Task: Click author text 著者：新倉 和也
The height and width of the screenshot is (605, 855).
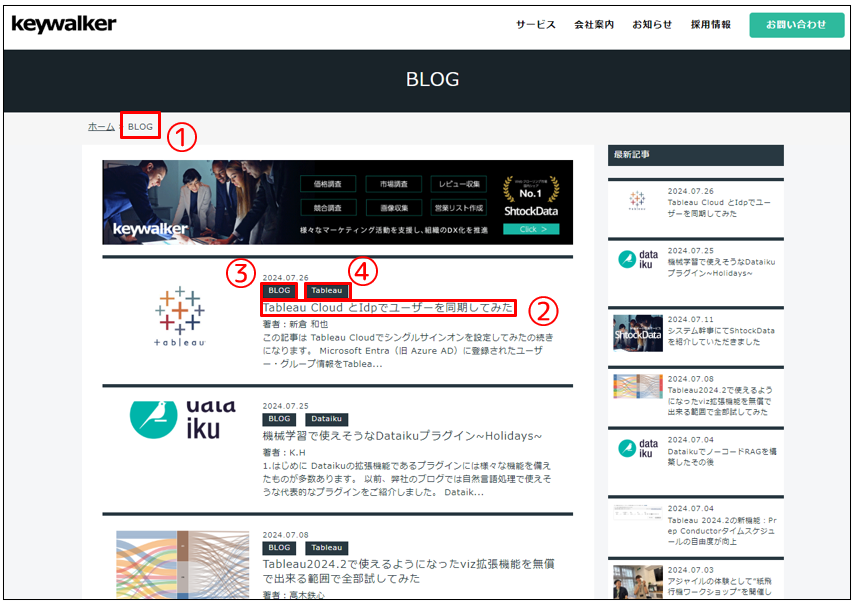Action: pos(296,324)
